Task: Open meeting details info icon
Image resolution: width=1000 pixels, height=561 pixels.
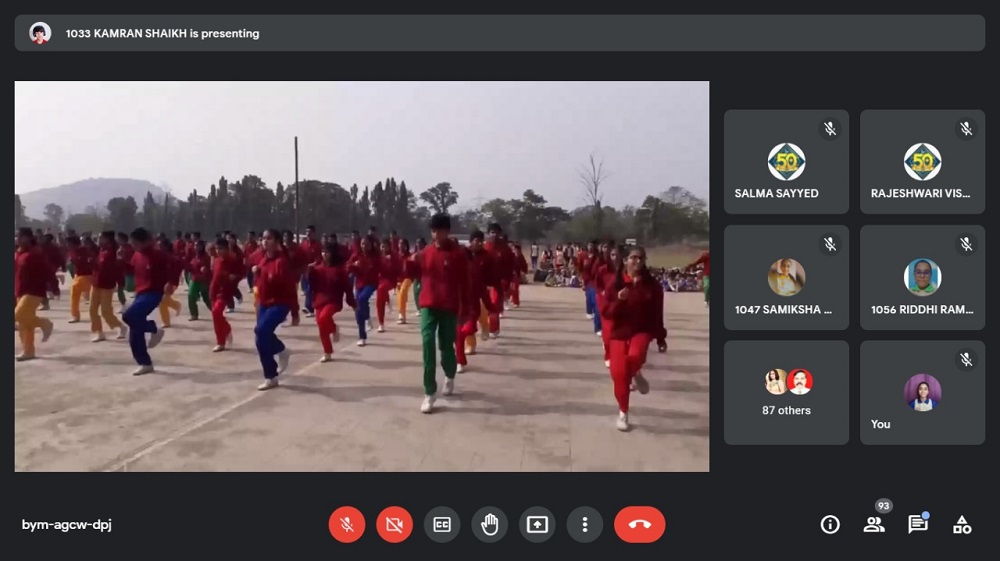Action: pyautogui.click(x=830, y=525)
